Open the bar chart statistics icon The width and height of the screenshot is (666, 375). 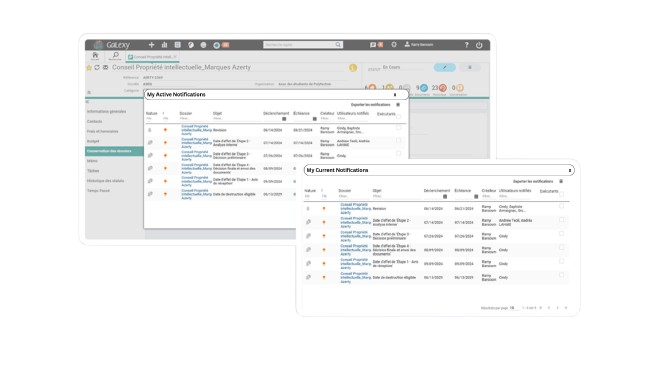click(164, 45)
